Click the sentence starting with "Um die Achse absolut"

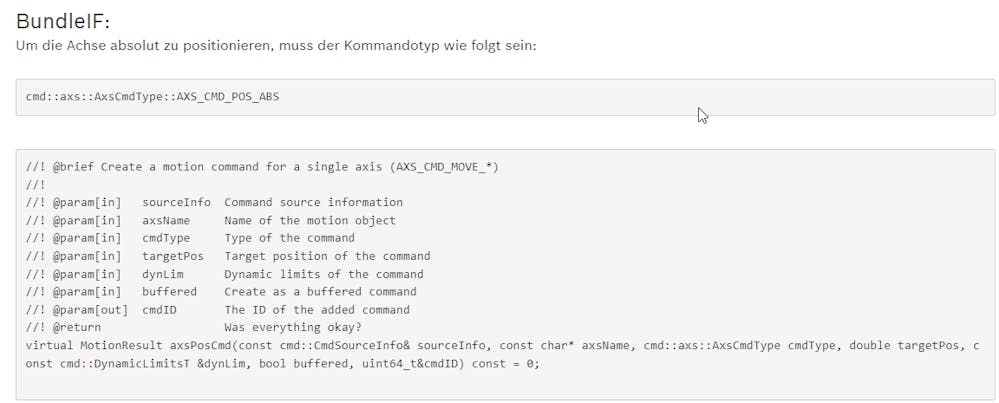pos(277,46)
